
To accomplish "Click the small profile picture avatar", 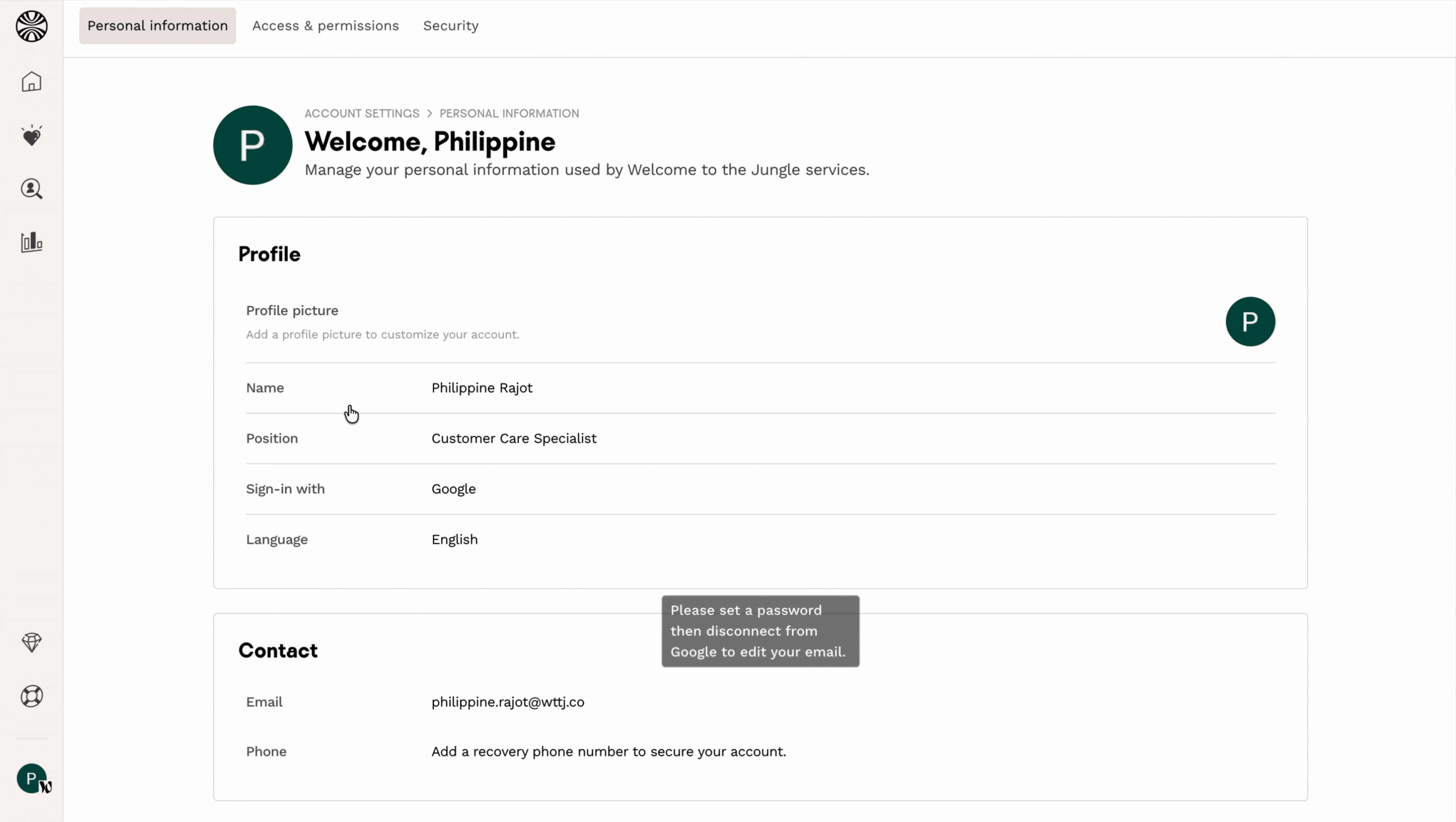I will (x=1250, y=322).
